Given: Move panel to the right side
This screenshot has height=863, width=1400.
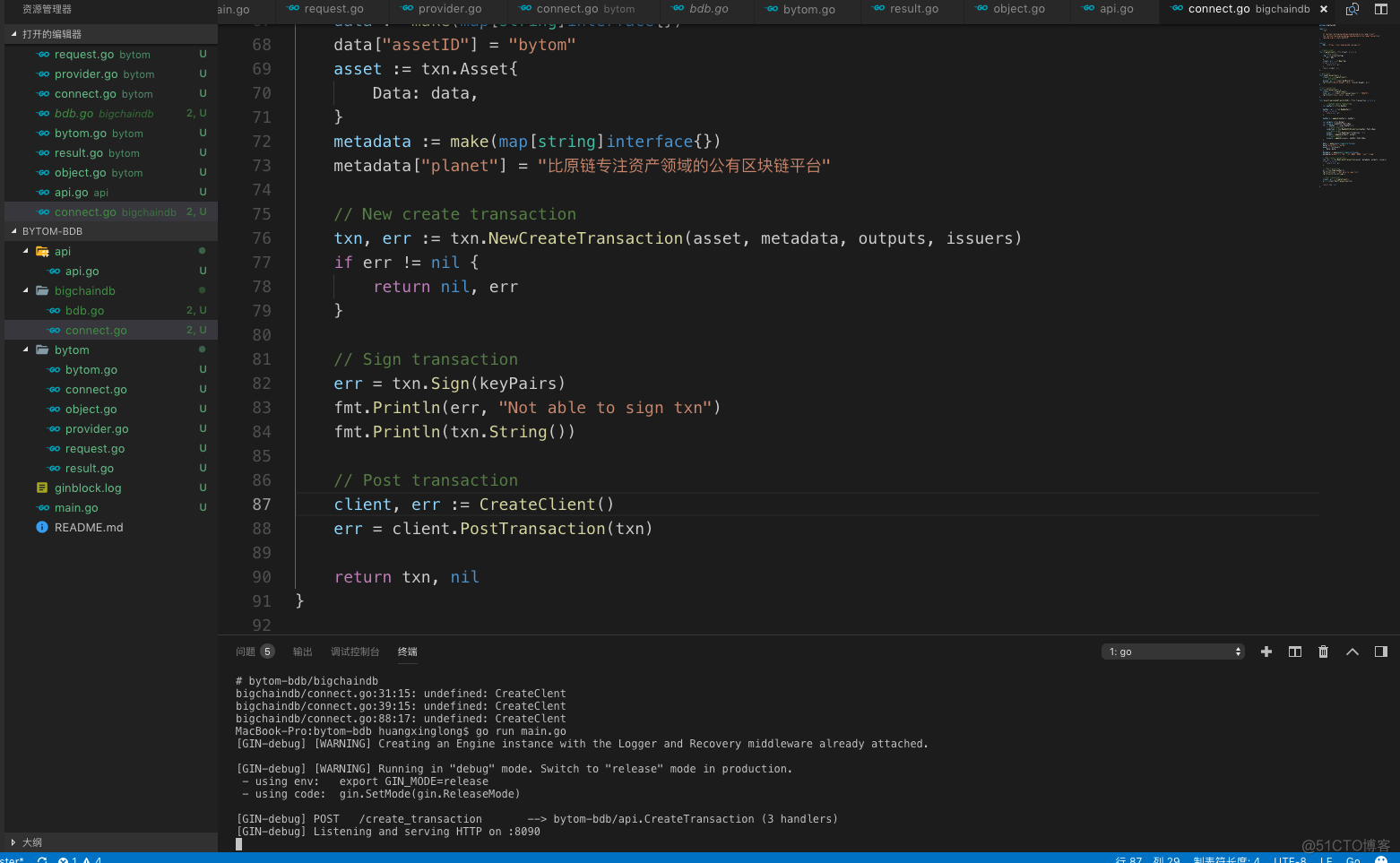Looking at the screenshot, I should click(1381, 652).
